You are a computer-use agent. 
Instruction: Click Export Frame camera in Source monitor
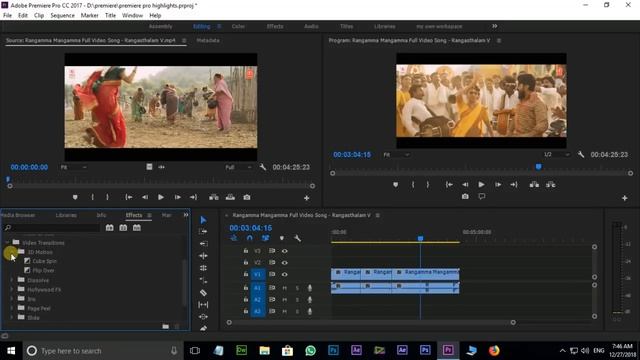[247, 197]
